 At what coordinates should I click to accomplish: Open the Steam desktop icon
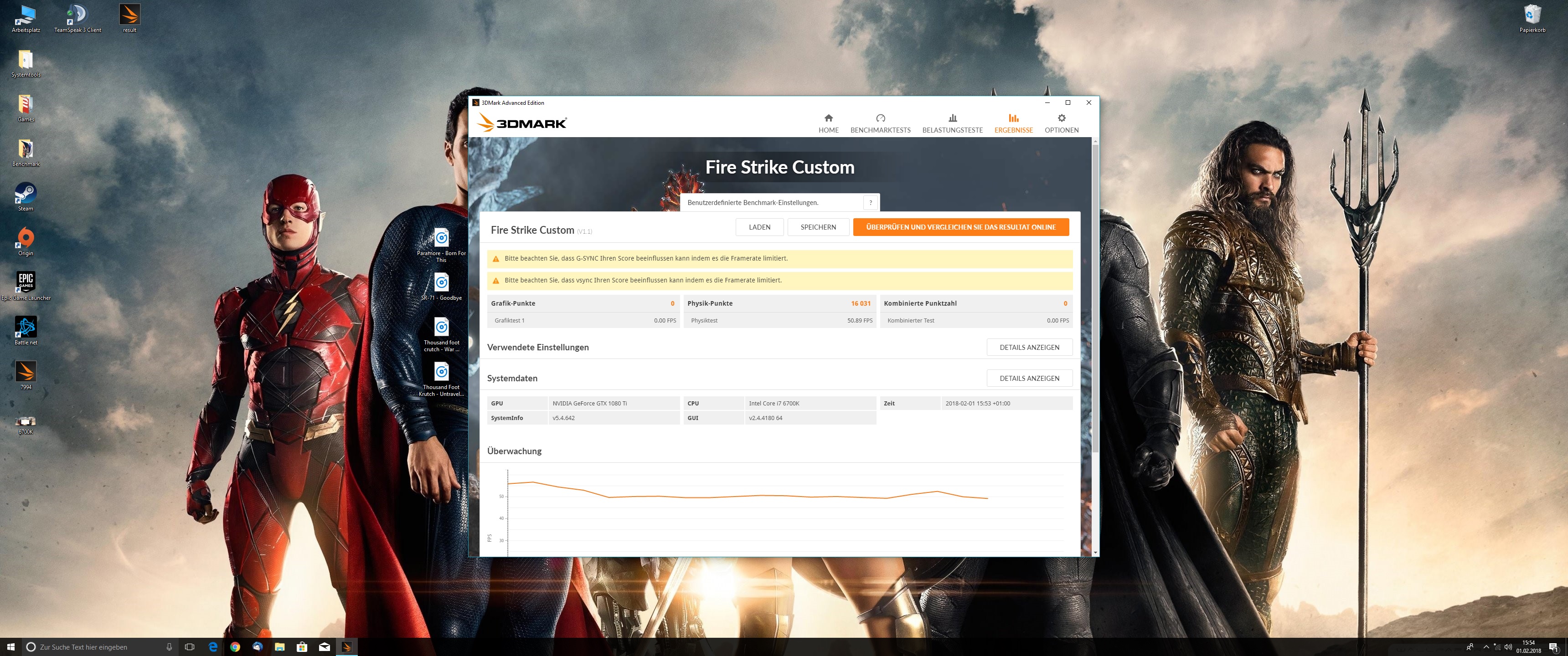26,195
